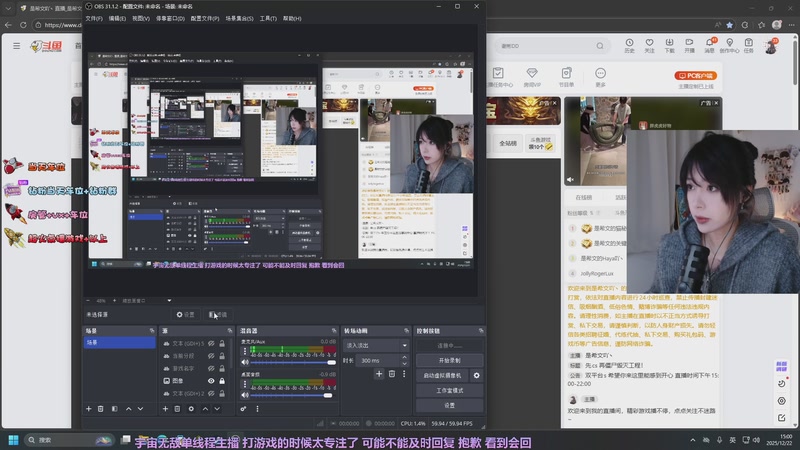
Task: Increase transition duration with up stepper
Action: (405, 358)
